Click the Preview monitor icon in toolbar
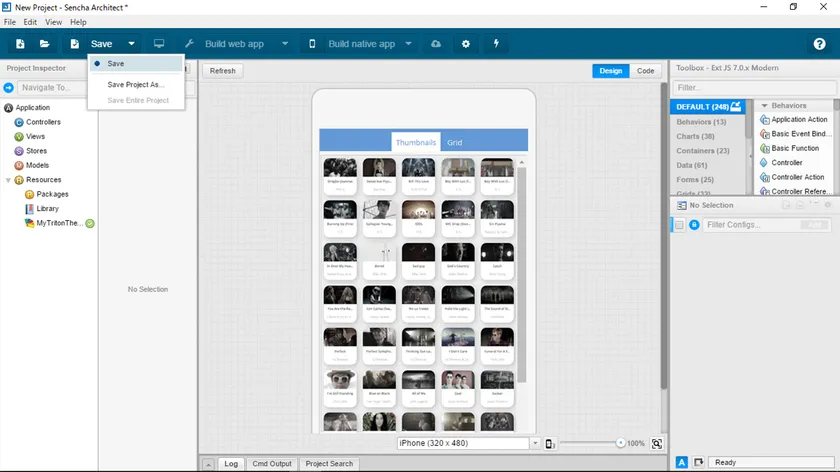840x472 pixels. [159, 44]
